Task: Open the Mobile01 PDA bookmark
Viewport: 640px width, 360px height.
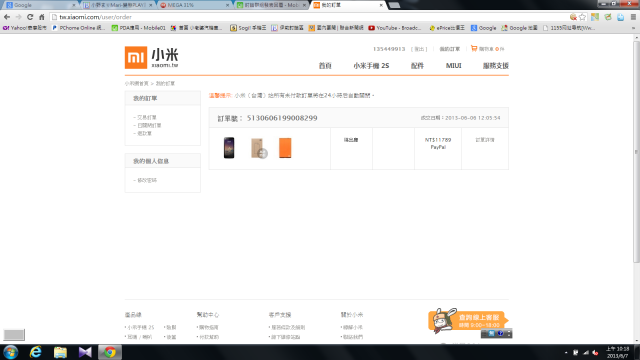Action: tap(138, 28)
